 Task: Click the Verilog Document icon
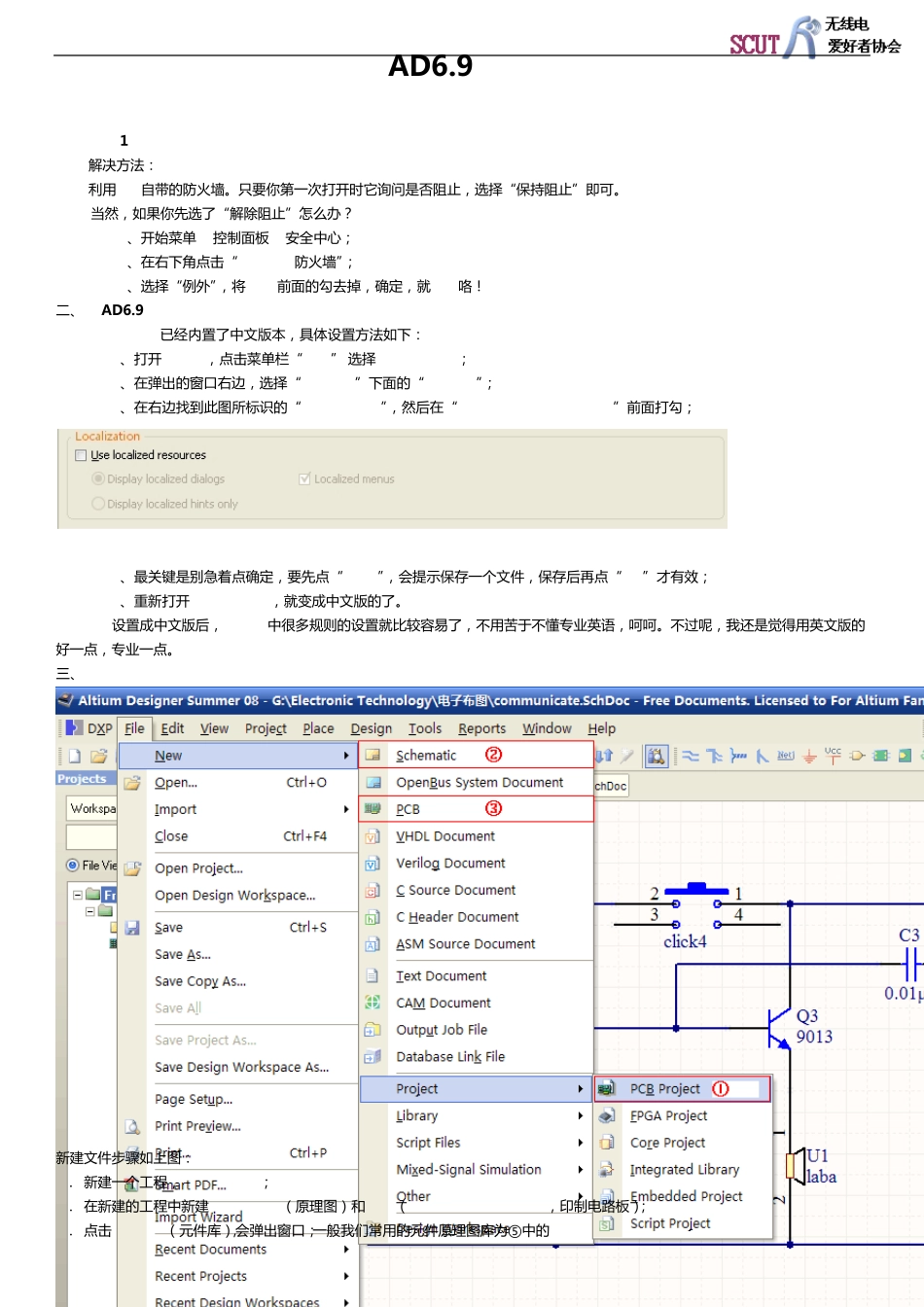[373, 864]
